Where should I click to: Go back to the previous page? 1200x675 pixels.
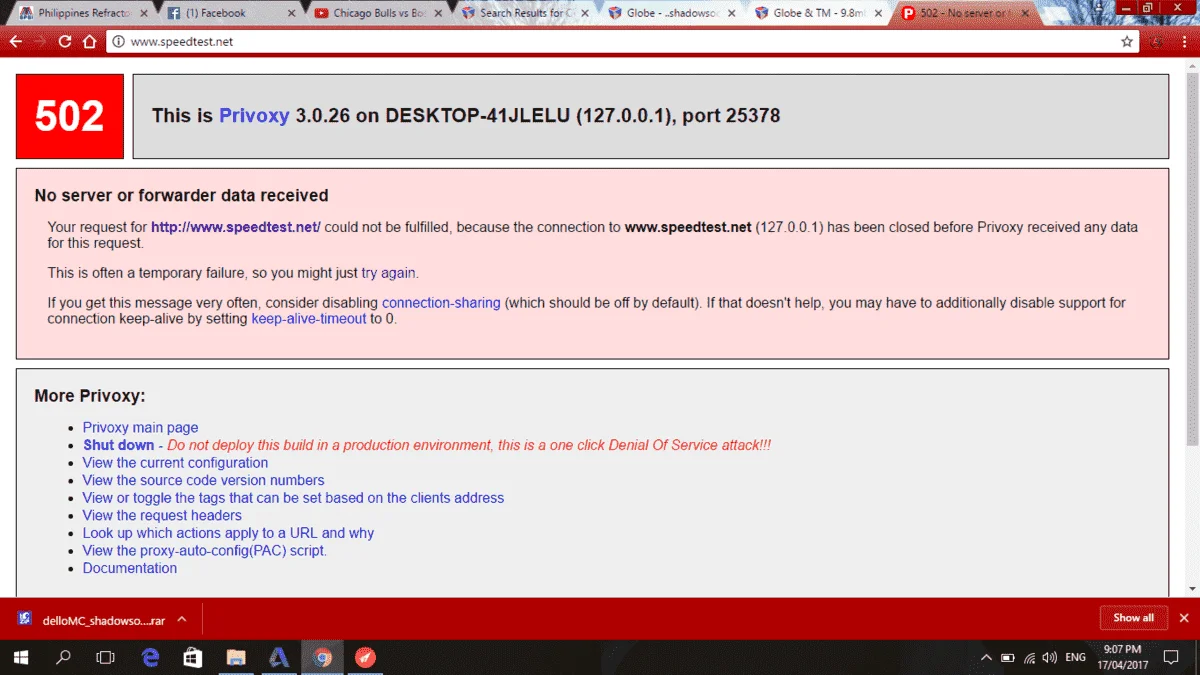15,42
